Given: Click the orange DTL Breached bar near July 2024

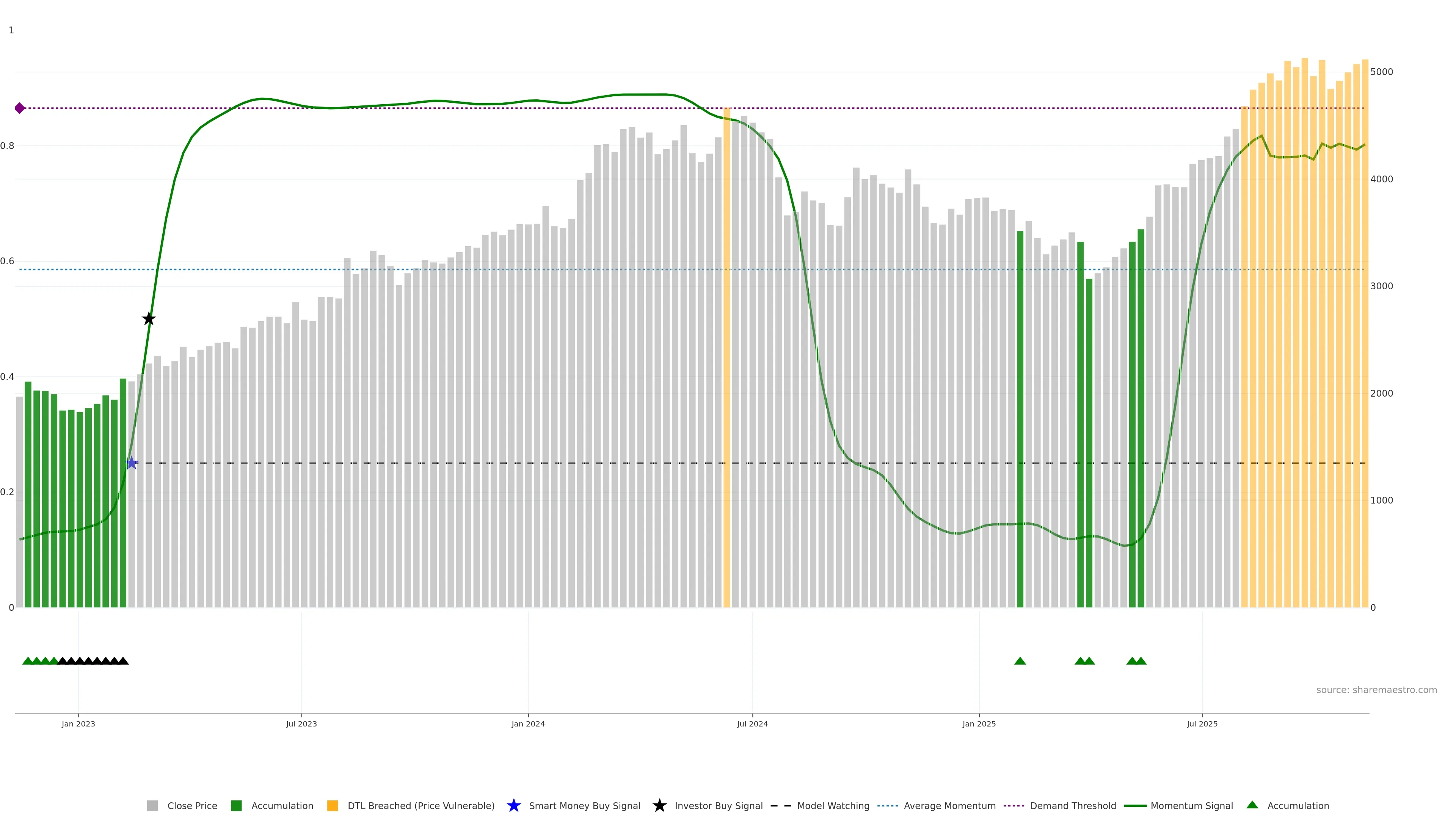Looking at the screenshot, I should click(x=726, y=362).
